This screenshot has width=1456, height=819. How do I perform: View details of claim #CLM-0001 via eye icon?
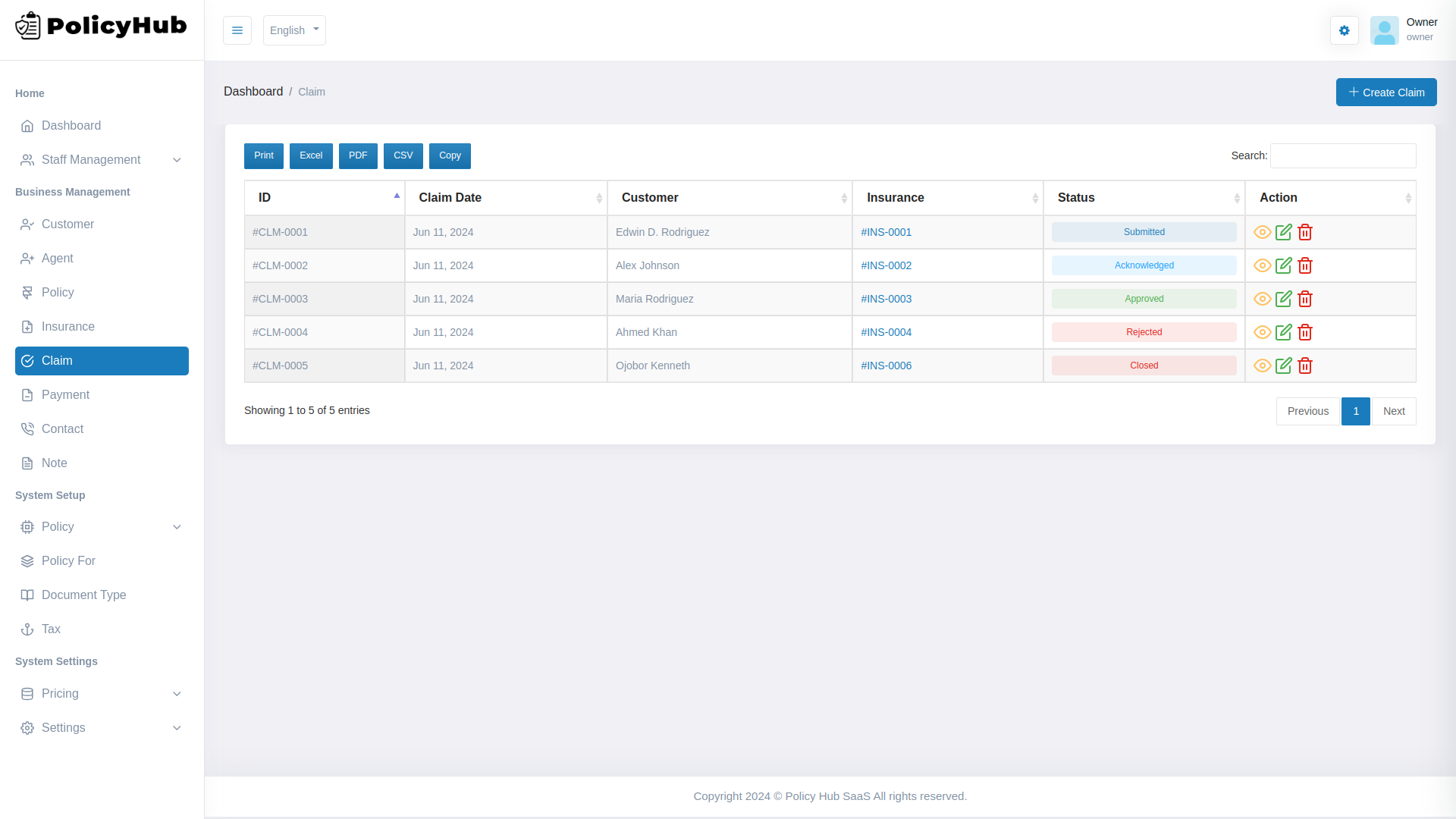click(1262, 232)
